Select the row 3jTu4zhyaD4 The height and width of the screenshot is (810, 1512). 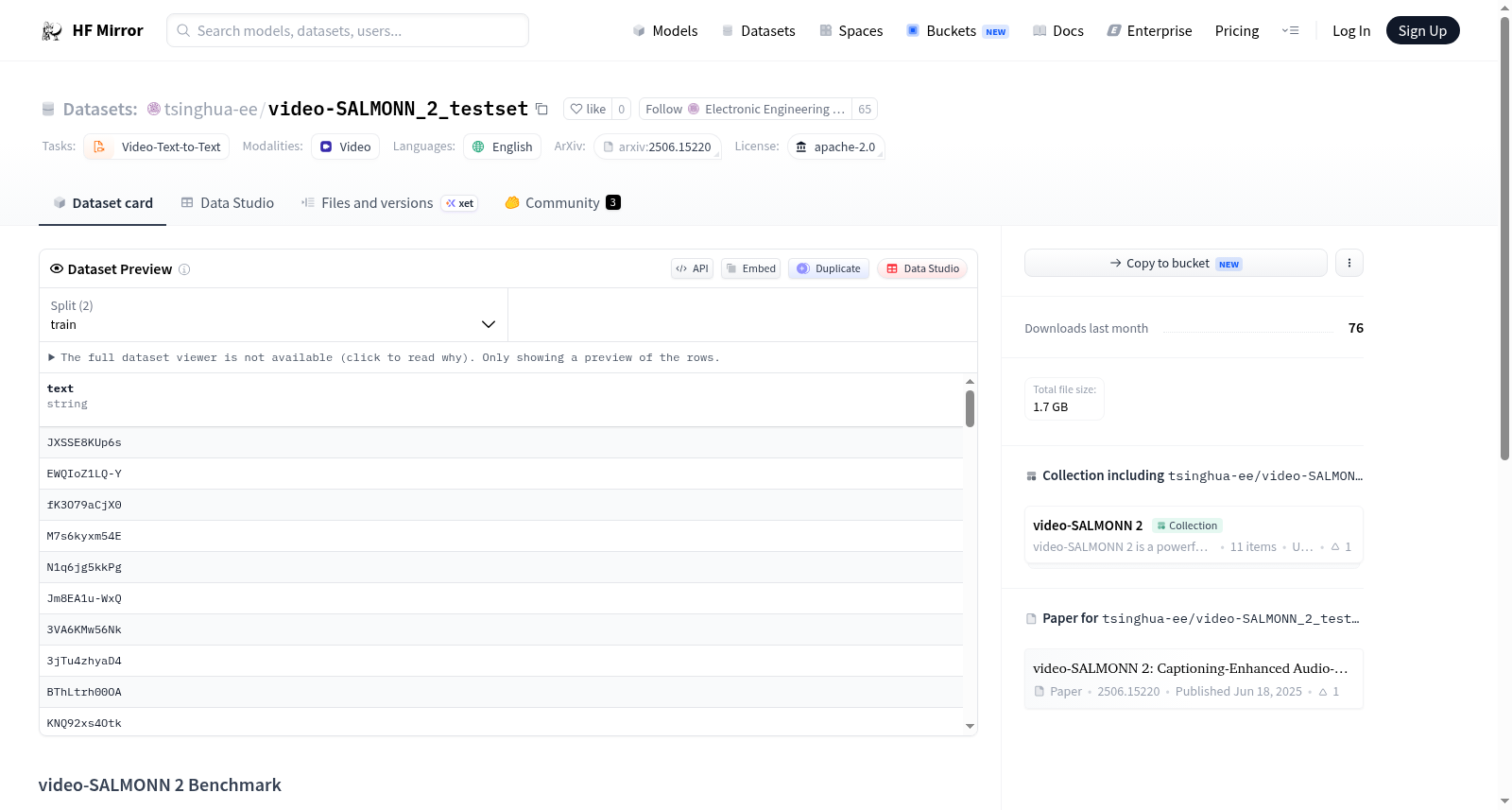(x=501, y=661)
